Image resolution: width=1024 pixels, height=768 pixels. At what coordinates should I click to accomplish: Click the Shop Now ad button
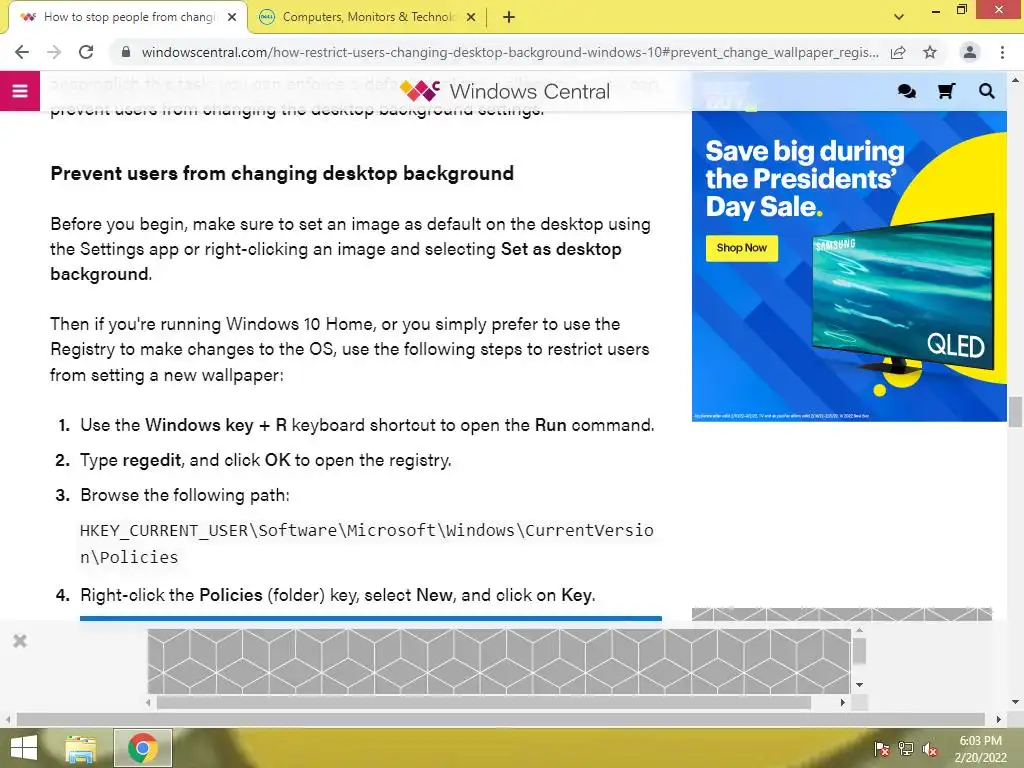point(741,248)
